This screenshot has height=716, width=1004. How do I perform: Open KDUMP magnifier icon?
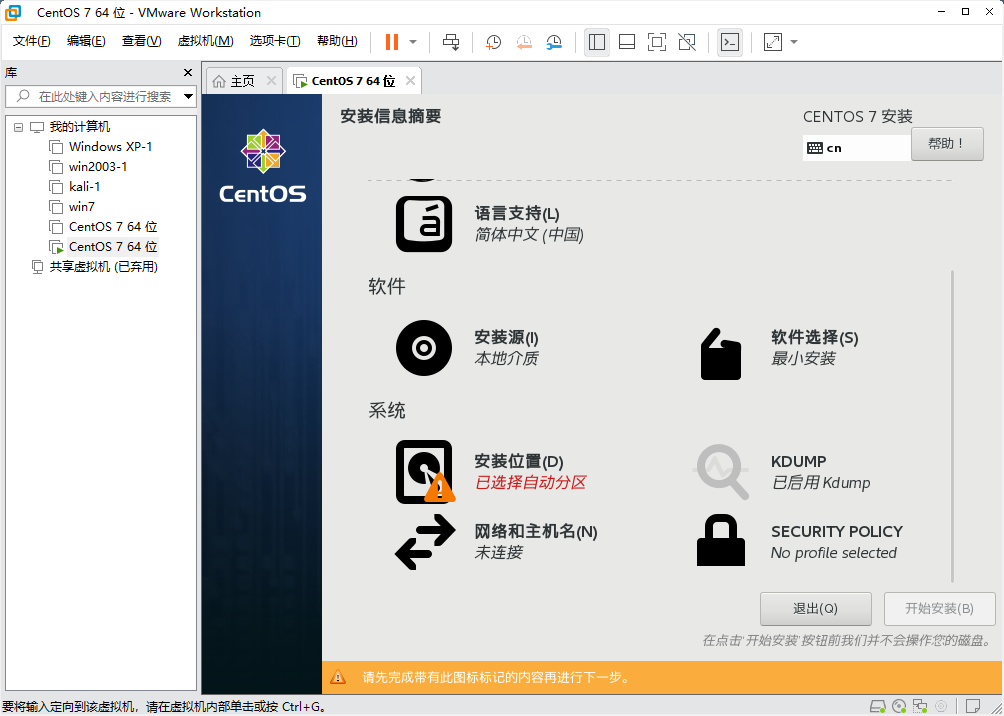click(722, 472)
